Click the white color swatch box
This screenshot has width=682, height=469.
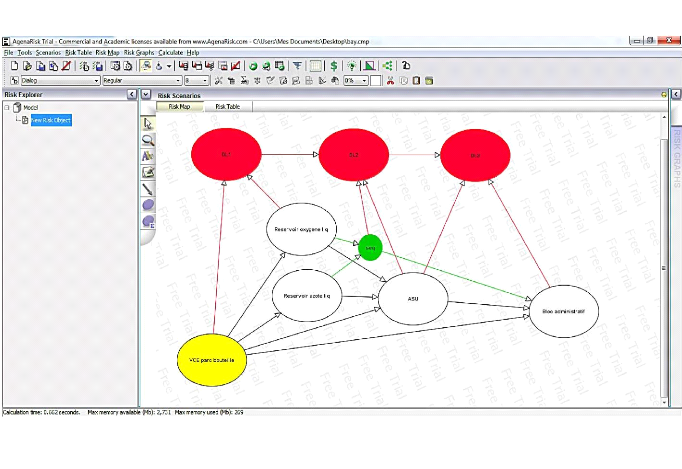point(376,80)
